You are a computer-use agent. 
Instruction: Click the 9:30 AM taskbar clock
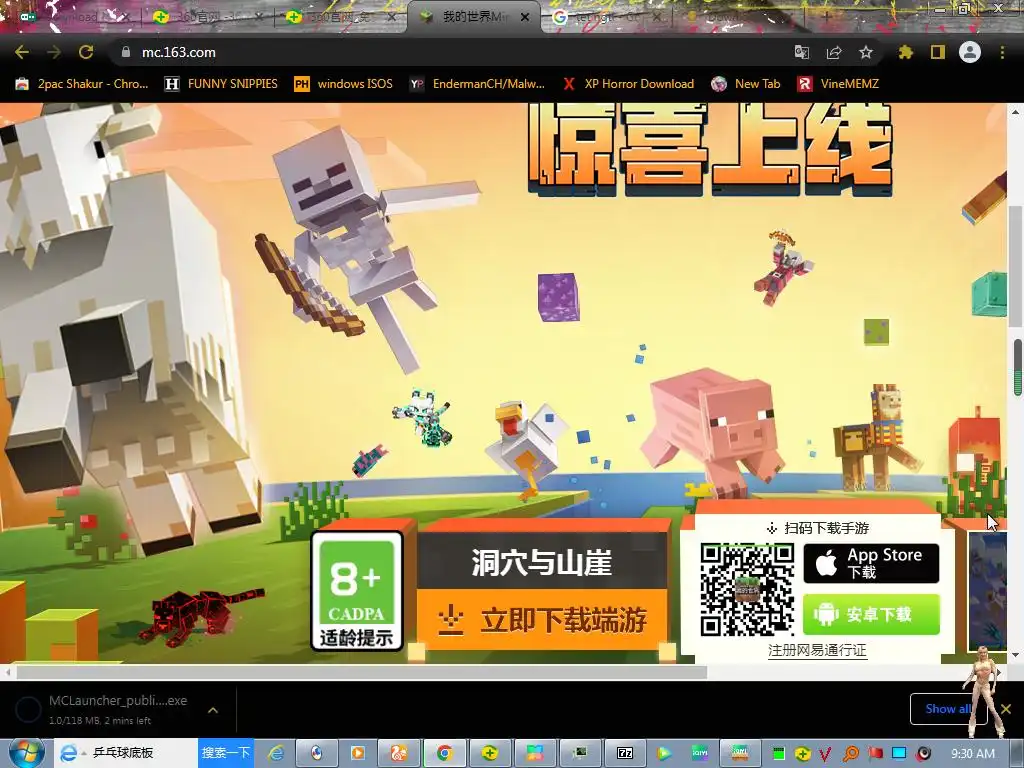tap(973, 754)
